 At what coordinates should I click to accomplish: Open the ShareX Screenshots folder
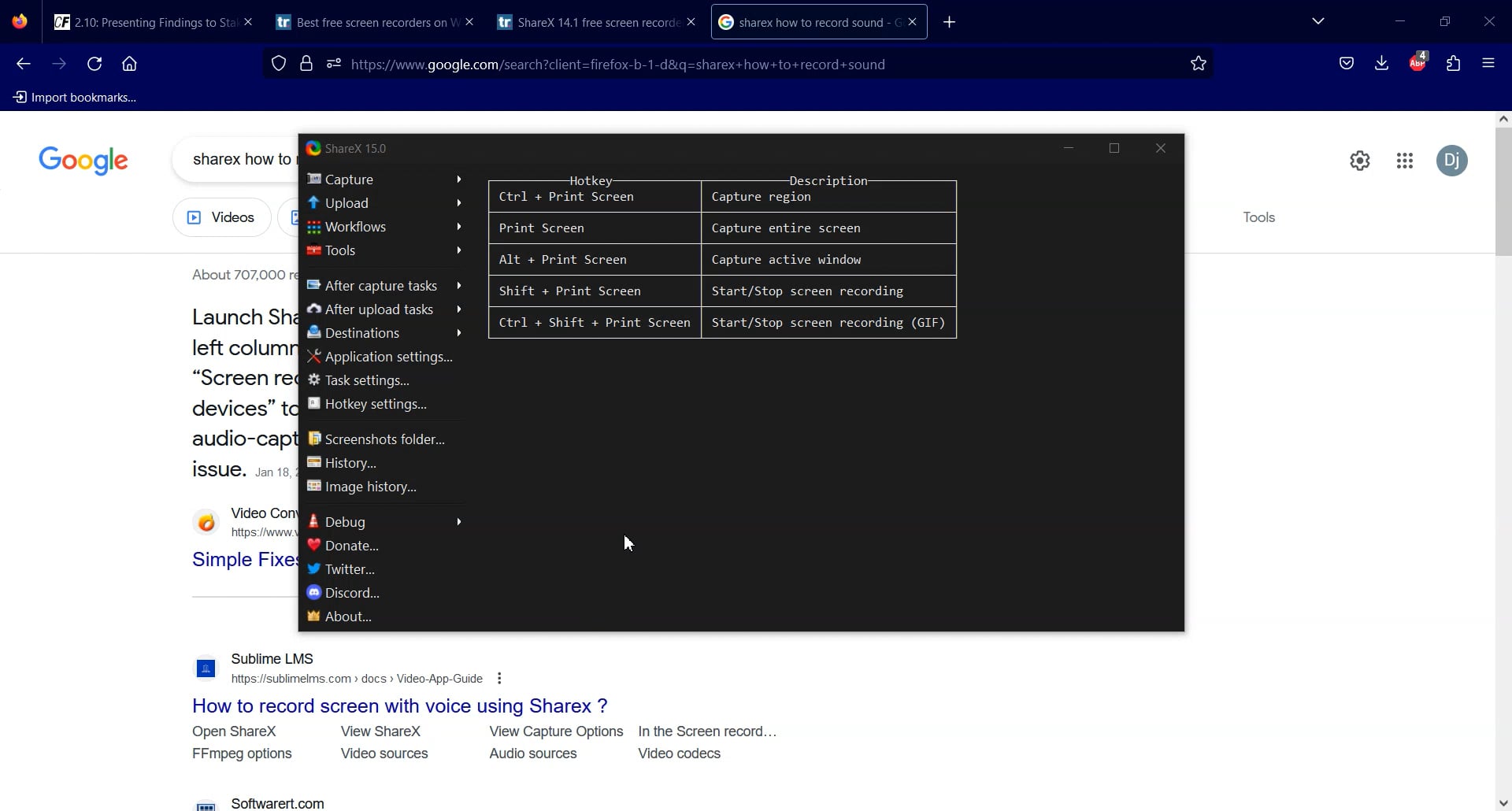384,439
